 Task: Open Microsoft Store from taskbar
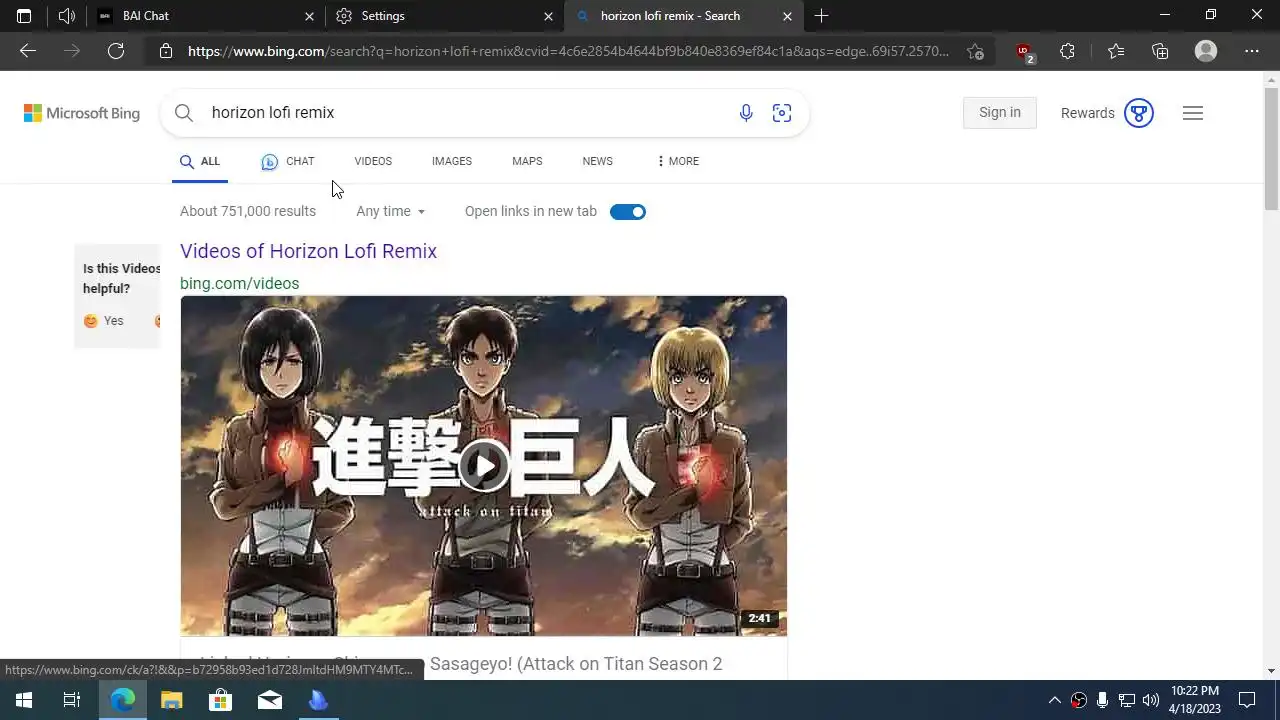(x=220, y=700)
